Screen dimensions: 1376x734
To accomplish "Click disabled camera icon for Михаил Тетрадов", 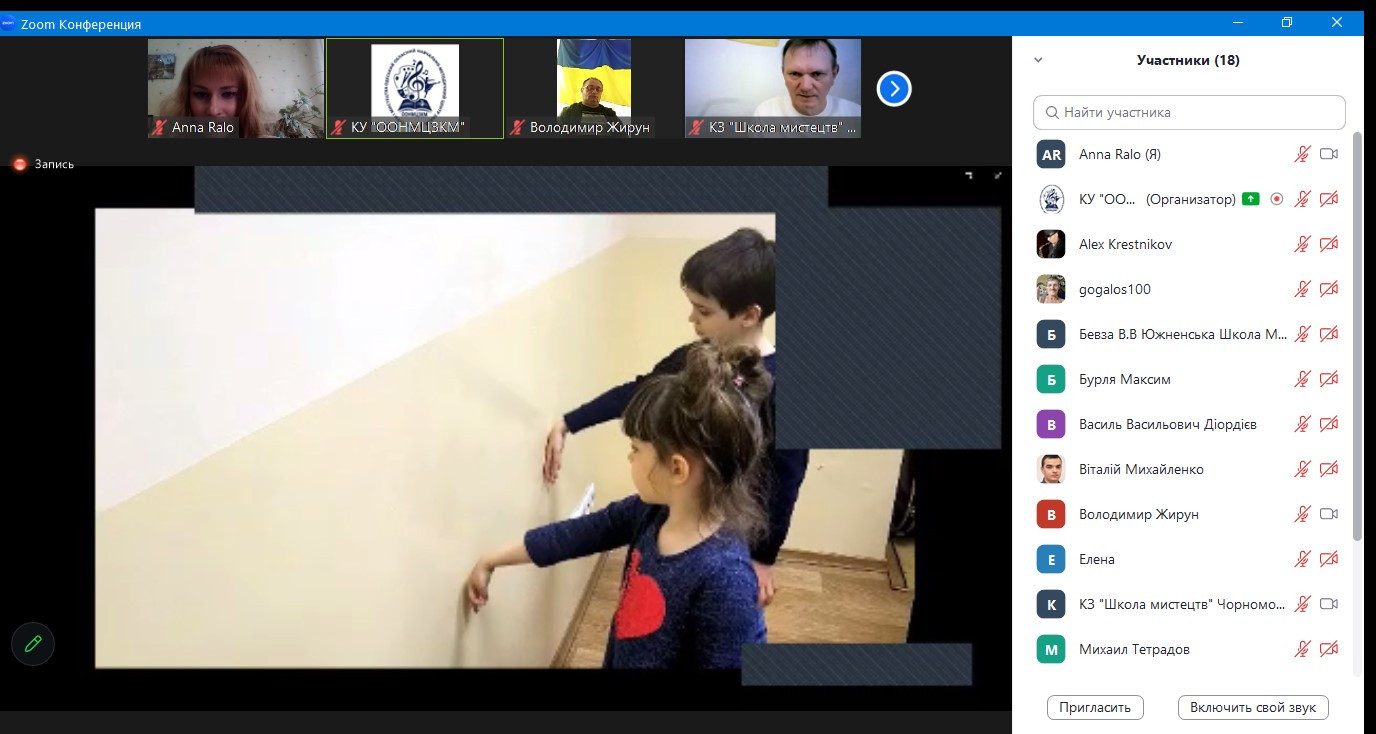I will pyautogui.click(x=1329, y=649).
